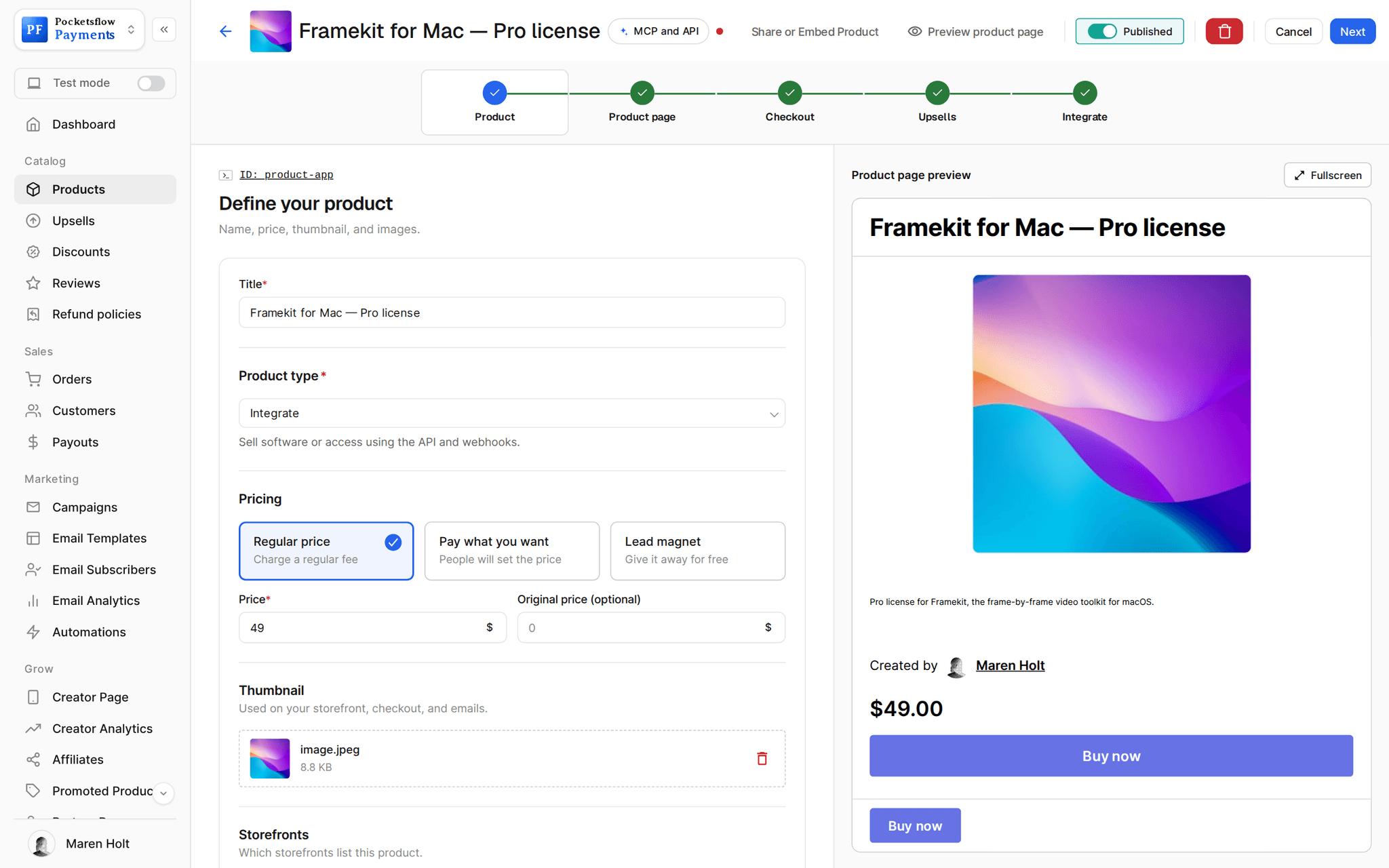1389x868 pixels.
Task: Click the Title input field
Action: coord(512,313)
